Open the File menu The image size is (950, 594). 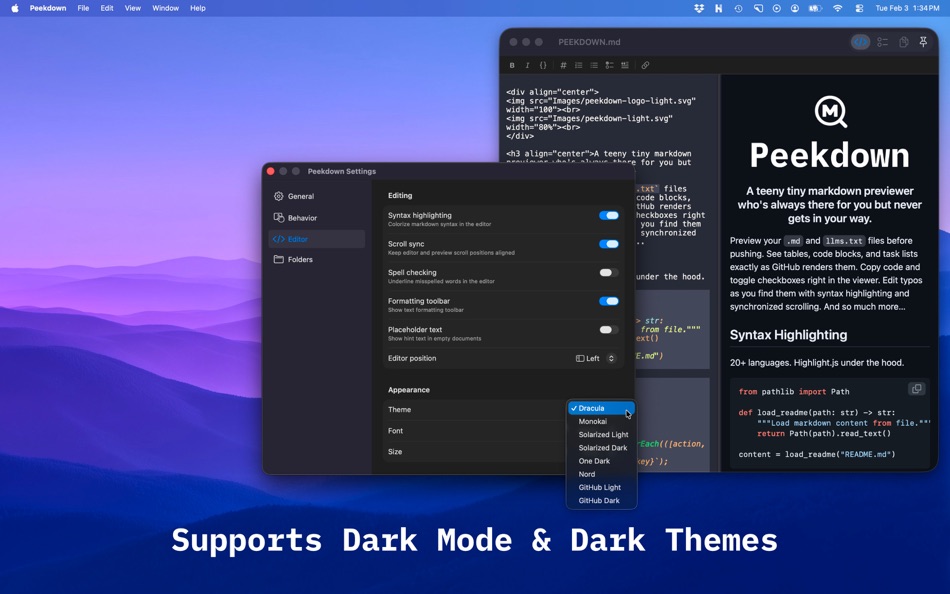(83, 8)
